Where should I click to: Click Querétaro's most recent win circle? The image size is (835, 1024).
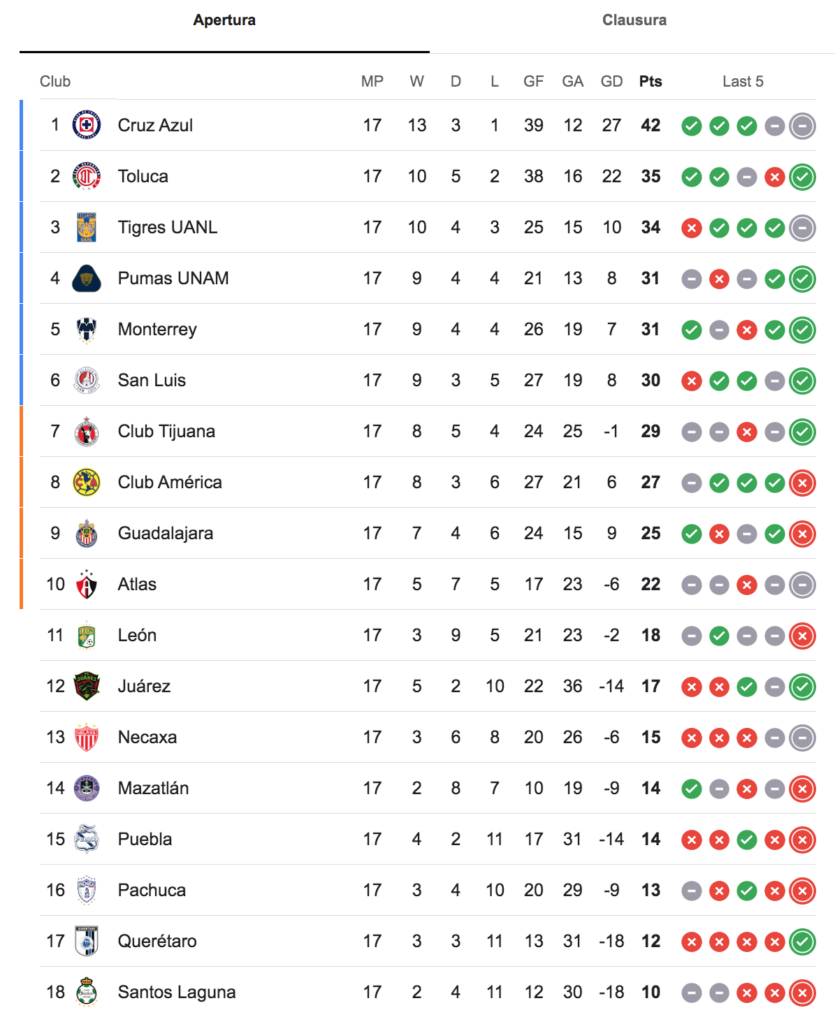click(802, 942)
